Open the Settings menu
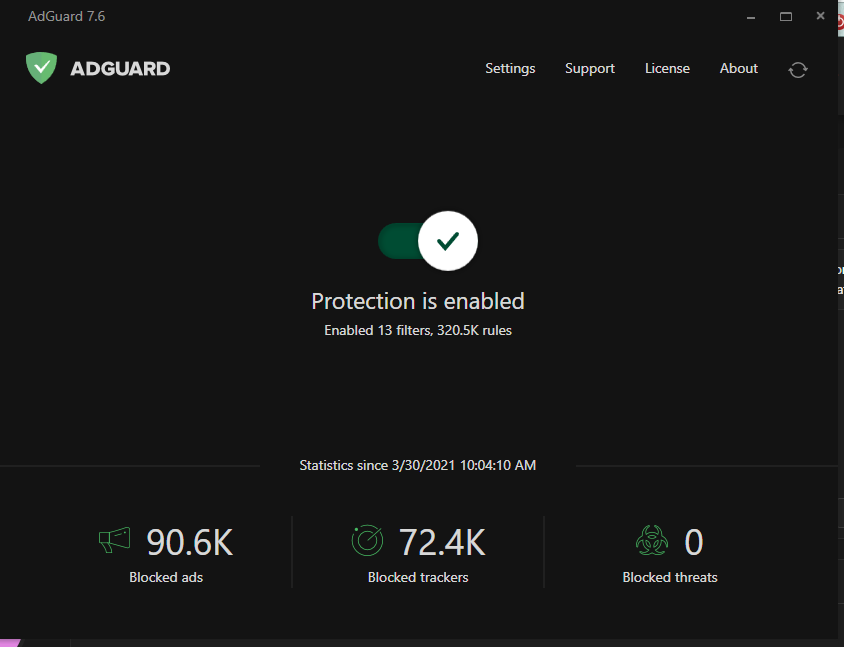The height and width of the screenshot is (647, 844). (510, 68)
